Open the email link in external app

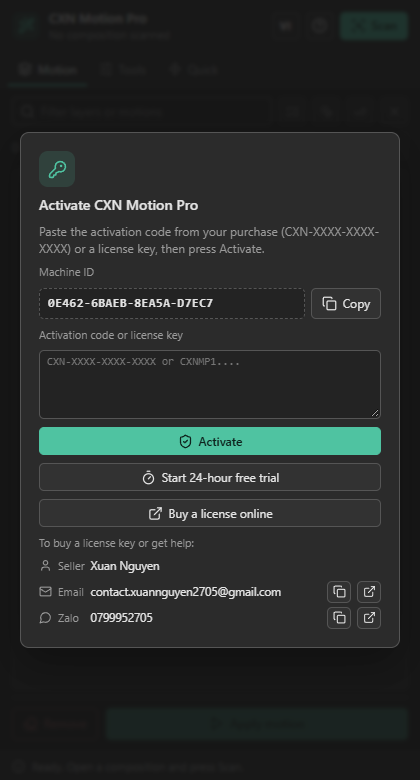point(369,592)
